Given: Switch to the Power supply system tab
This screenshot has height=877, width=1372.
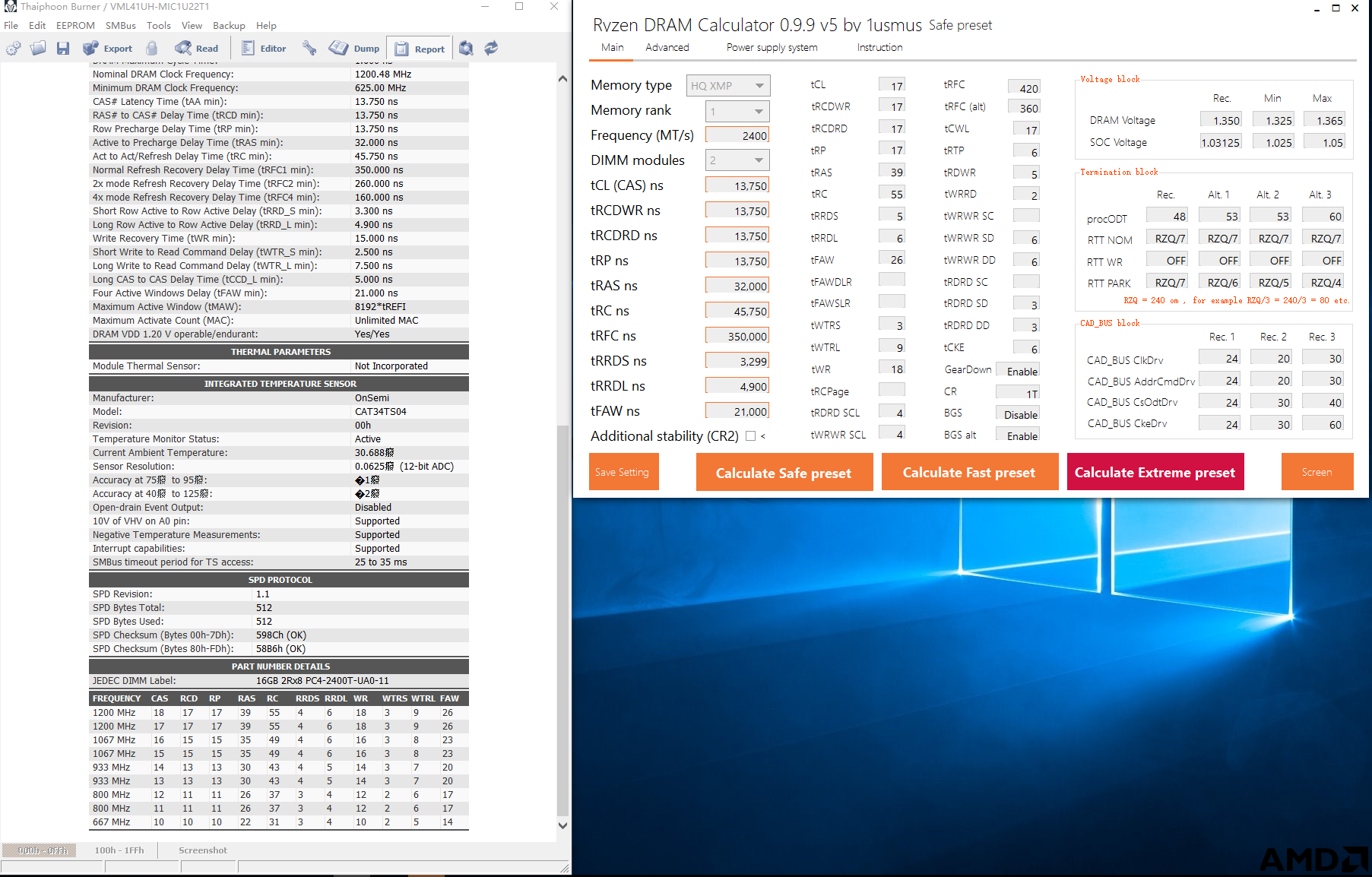Looking at the screenshot, I should (x=772, y=47).
